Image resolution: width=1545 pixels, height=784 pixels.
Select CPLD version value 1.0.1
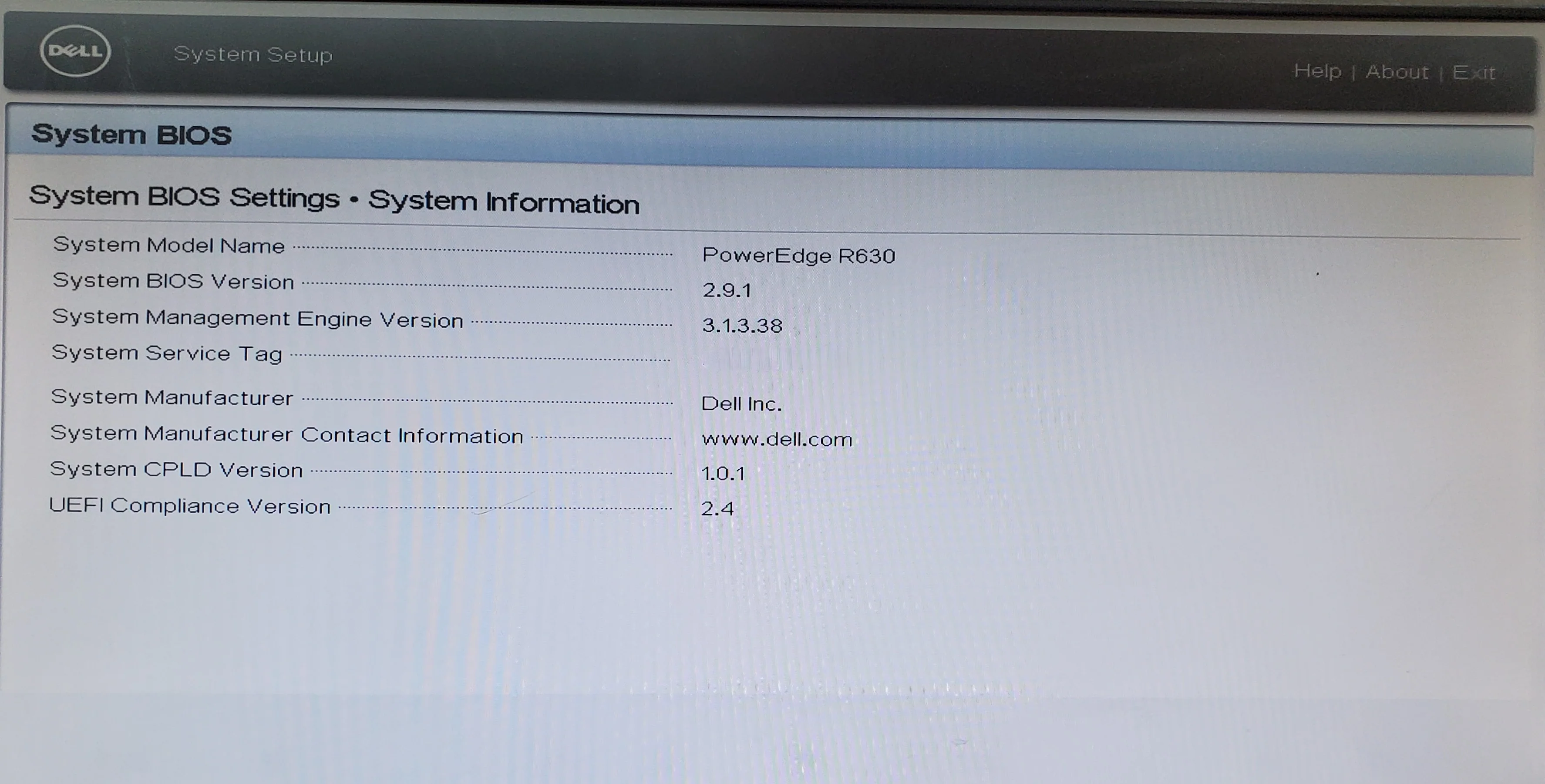[724, 474]
